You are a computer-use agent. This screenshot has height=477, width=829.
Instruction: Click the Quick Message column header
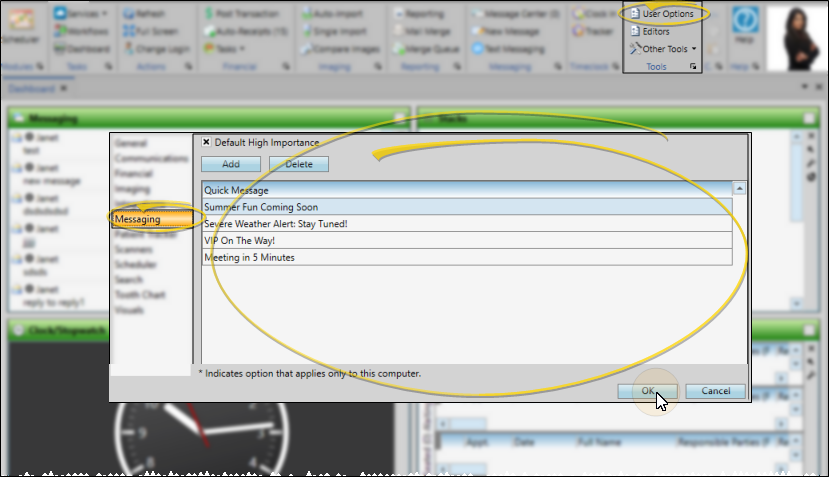pos(467,189)
